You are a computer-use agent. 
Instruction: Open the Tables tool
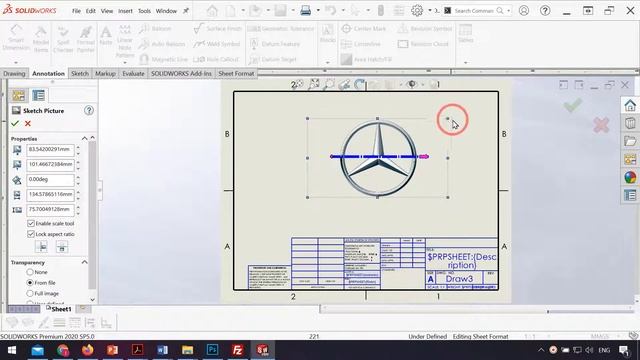(466, 33)
